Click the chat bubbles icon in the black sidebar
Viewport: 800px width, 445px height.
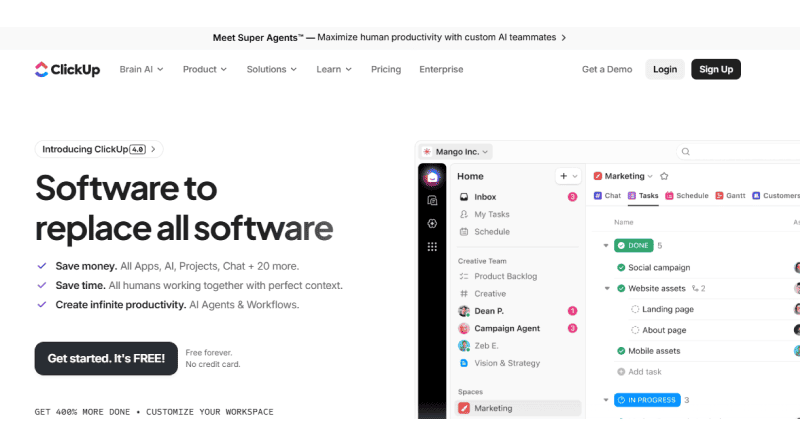pos(432,201)
